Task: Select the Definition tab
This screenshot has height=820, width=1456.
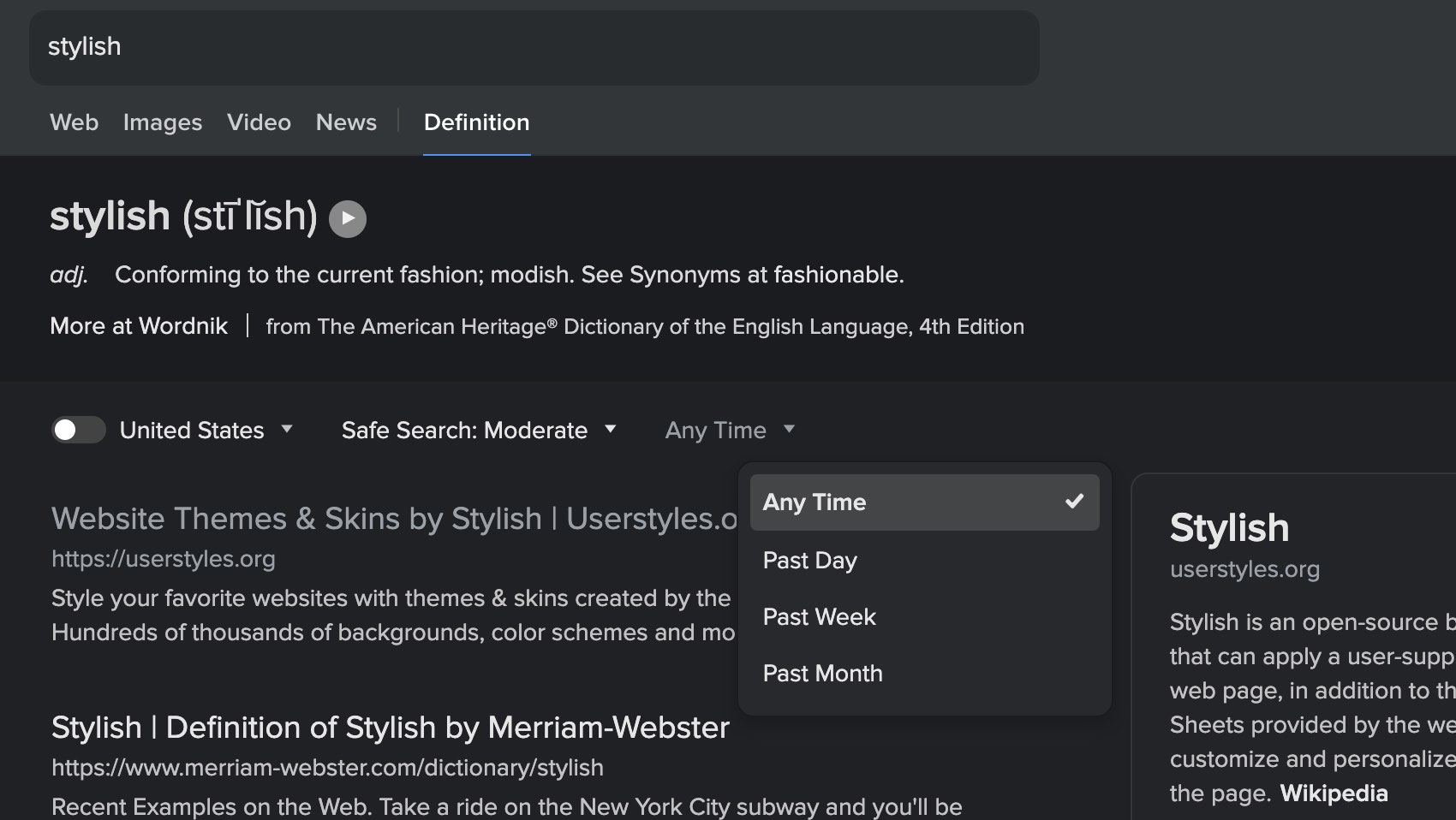Action: click(x=476, y=122)
